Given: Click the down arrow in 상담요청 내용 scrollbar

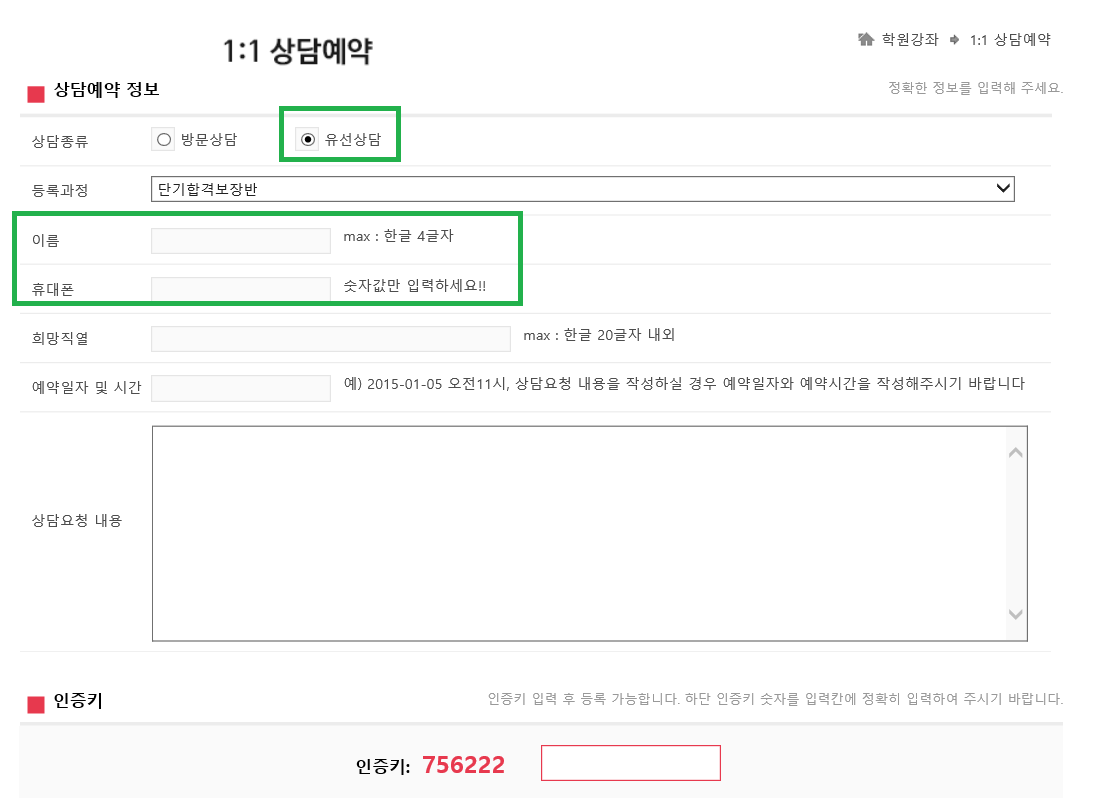Looking at the screenshot, I should click(x=1015, y=614).
